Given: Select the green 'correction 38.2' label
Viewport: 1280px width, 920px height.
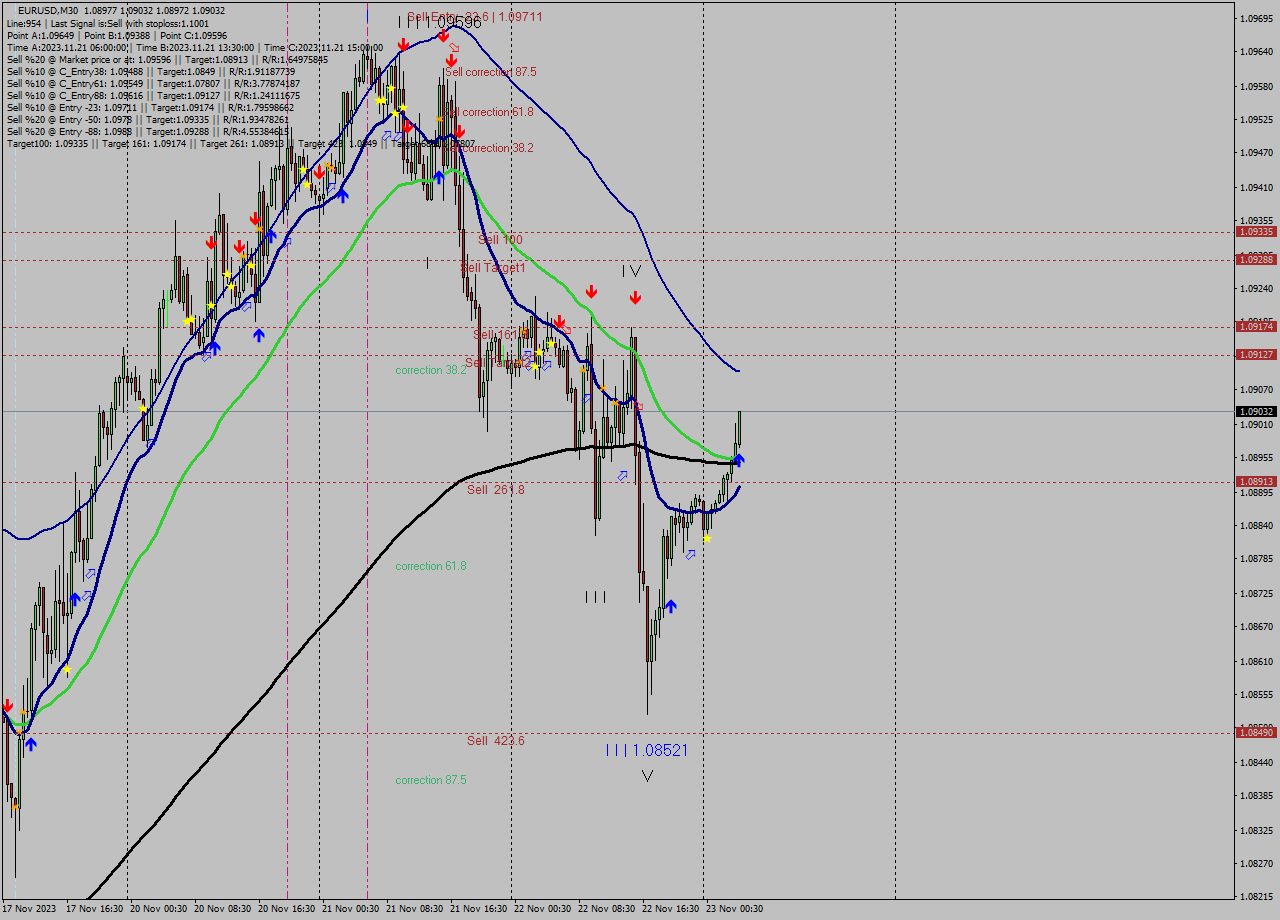Looking at the screenshot, I should [x=431, y=370].
